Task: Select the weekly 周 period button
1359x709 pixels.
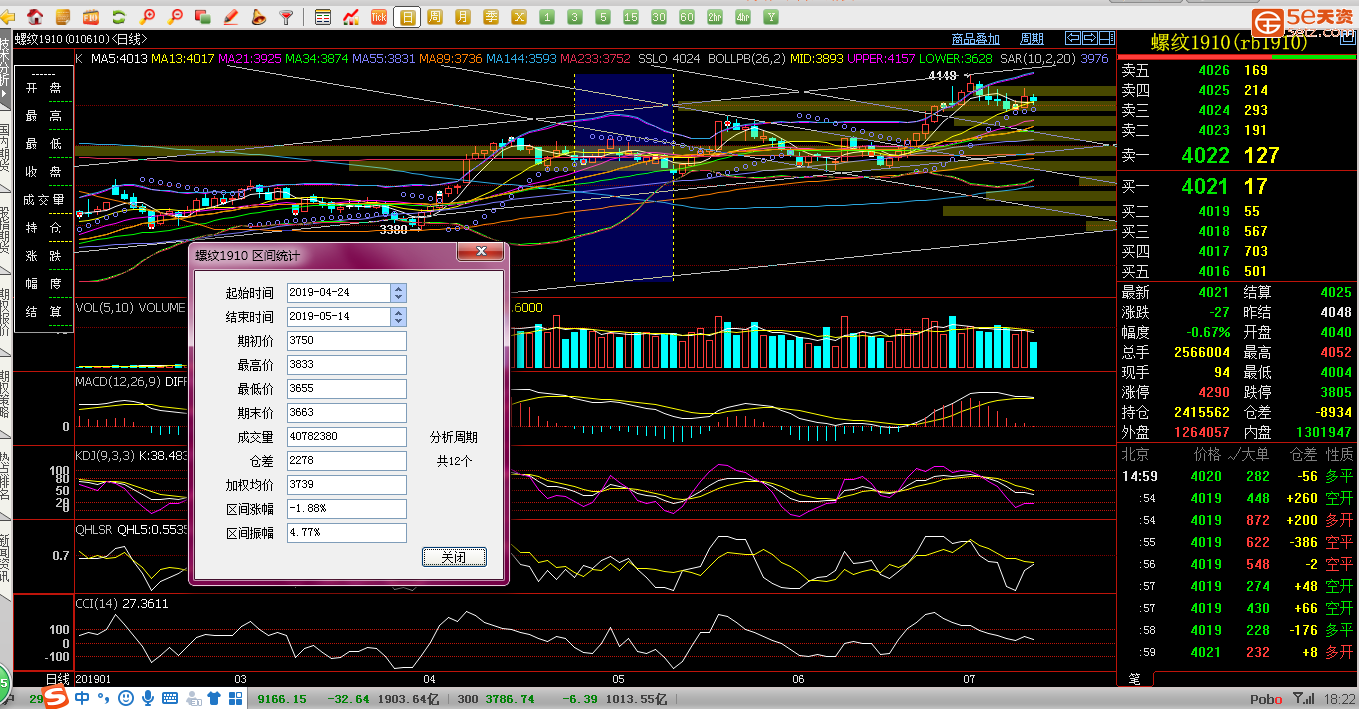Action: [435, 17]
